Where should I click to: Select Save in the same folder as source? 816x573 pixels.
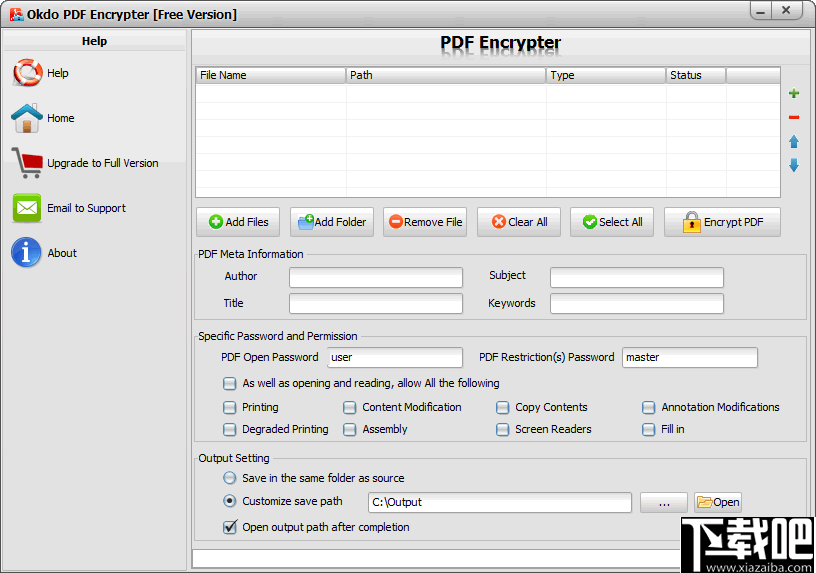(x=230, y=478)
